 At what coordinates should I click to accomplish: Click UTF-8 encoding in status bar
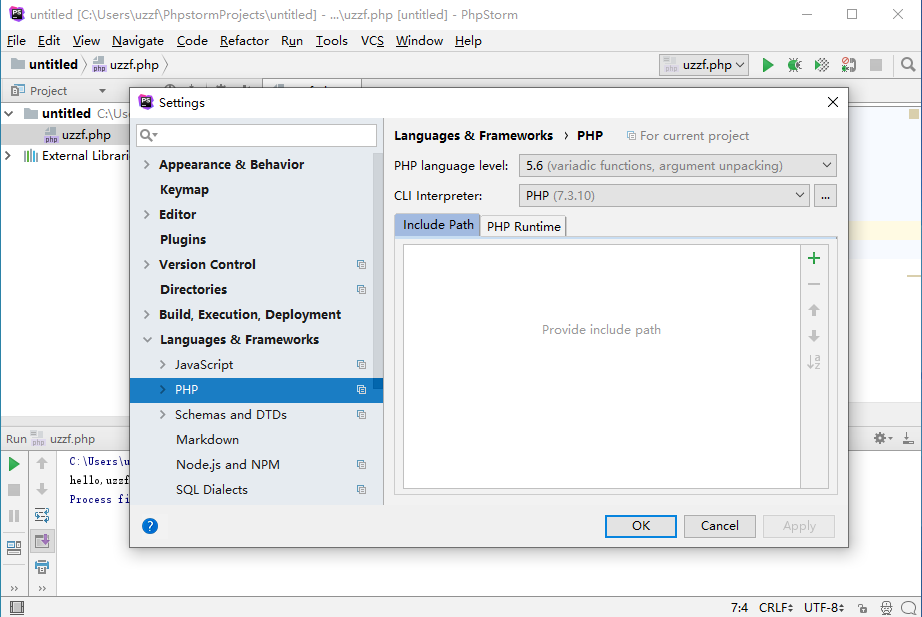click(824, 608)
